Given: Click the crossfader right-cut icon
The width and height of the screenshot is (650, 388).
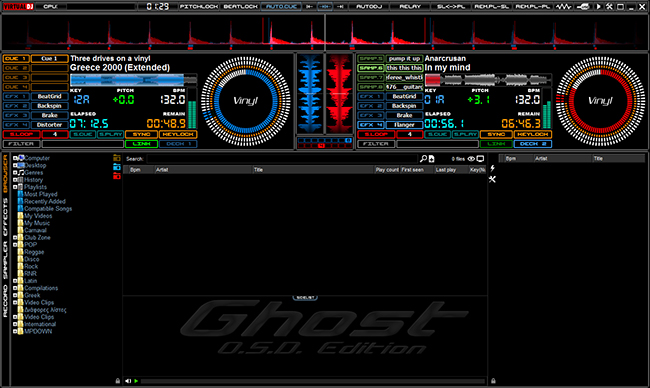Looking at the screenshot, I should pyautogui.click(x=340, y=6).
